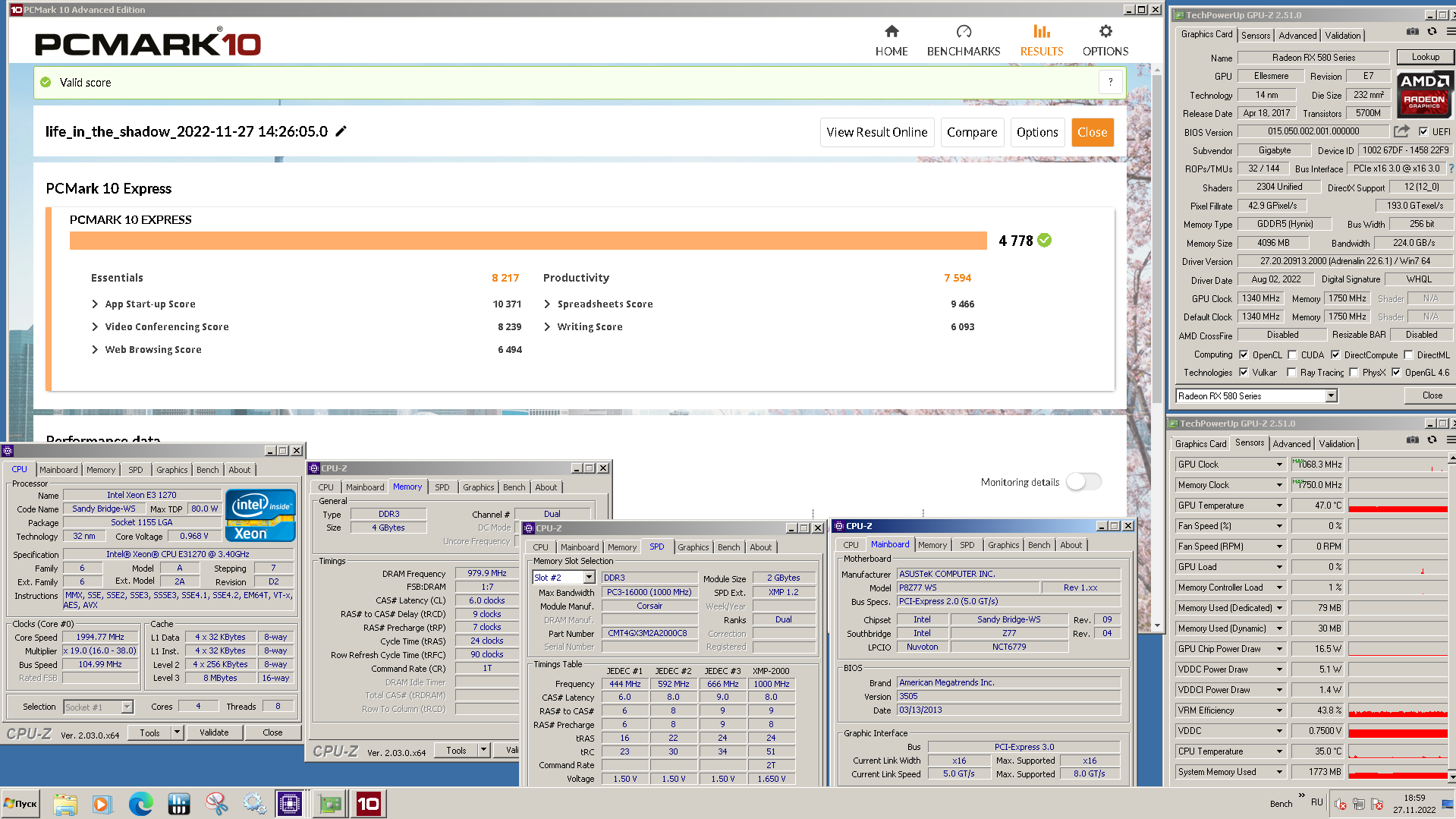1456x819 pixels.
Task: Click the orange PCMark 10 Express score bar
Action: coord(528,241)
